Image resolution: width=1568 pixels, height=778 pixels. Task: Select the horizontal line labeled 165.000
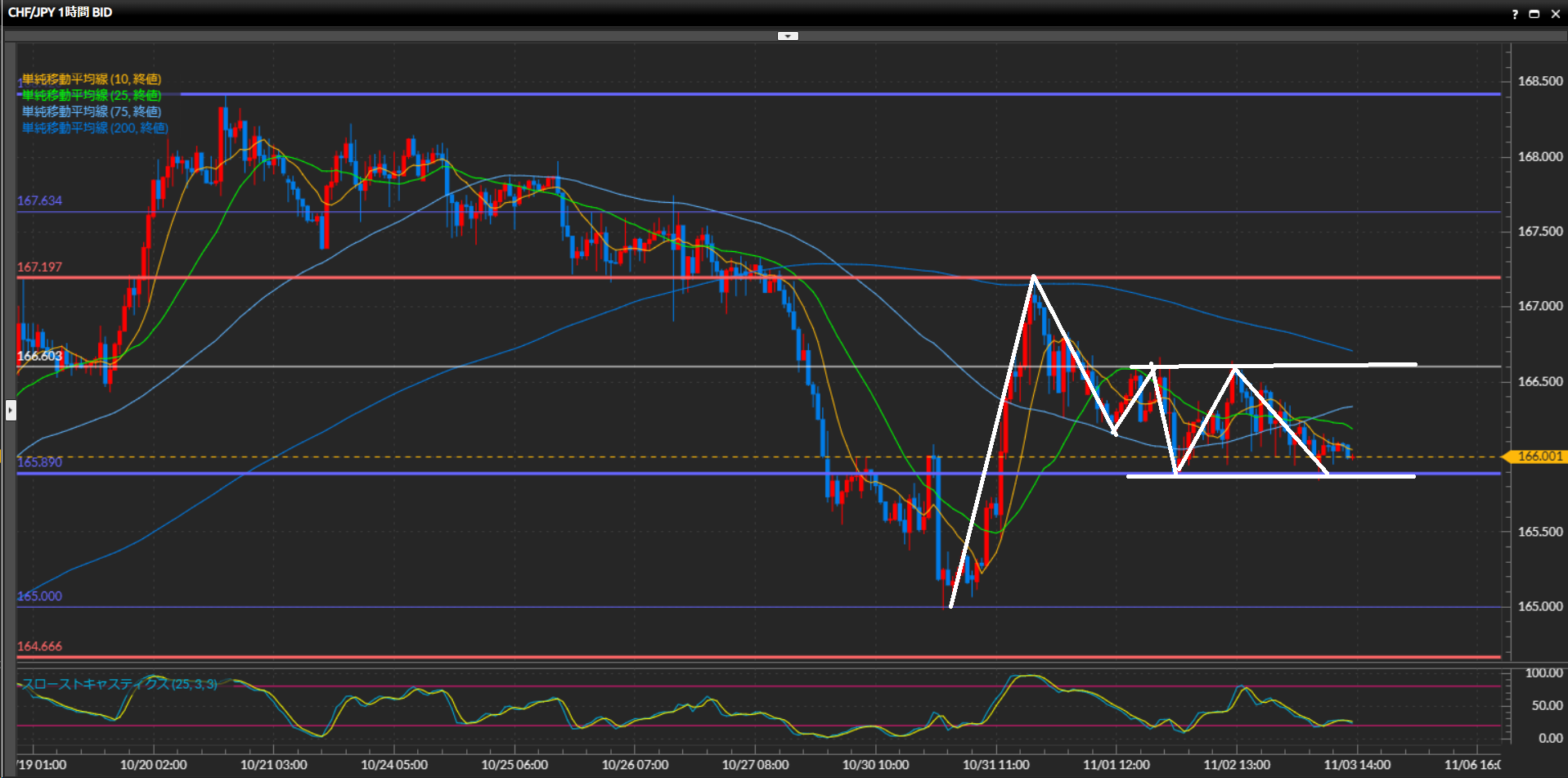coord(491,607)
